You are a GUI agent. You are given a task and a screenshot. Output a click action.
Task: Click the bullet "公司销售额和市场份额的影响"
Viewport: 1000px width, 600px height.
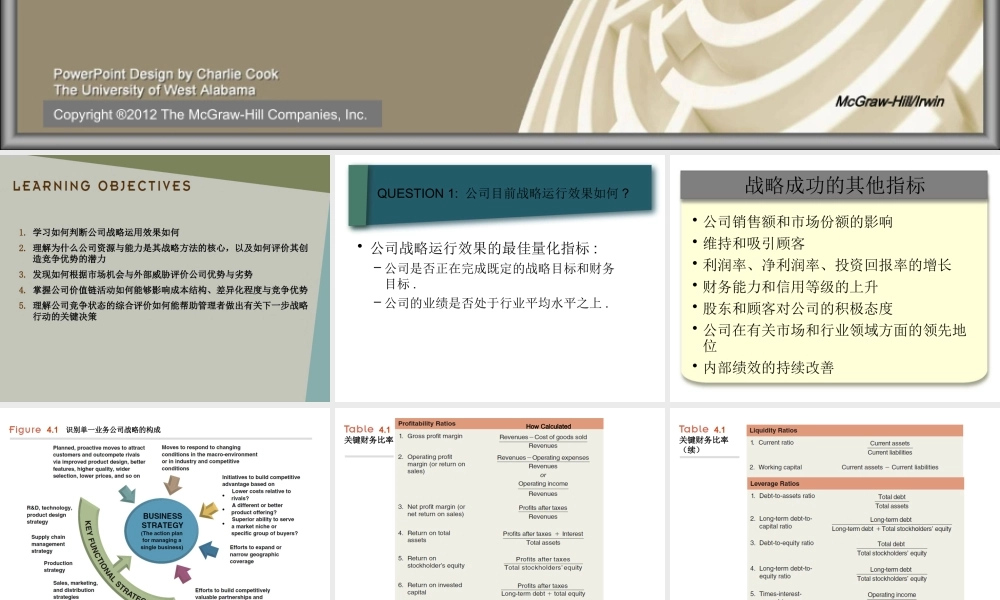(x=798, y=222)
